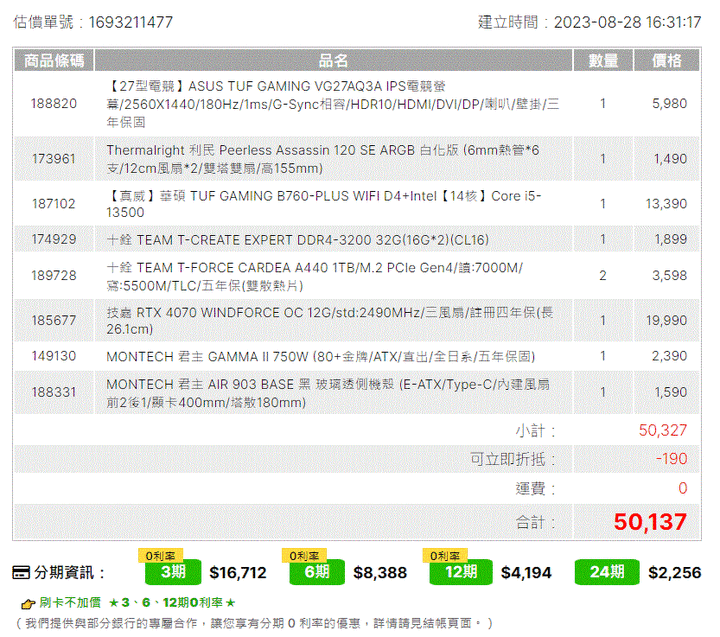Image resolution: width=720 pixels, height=637 pixels.
Task: Click the 合計 label
Action: coord(535,523)
